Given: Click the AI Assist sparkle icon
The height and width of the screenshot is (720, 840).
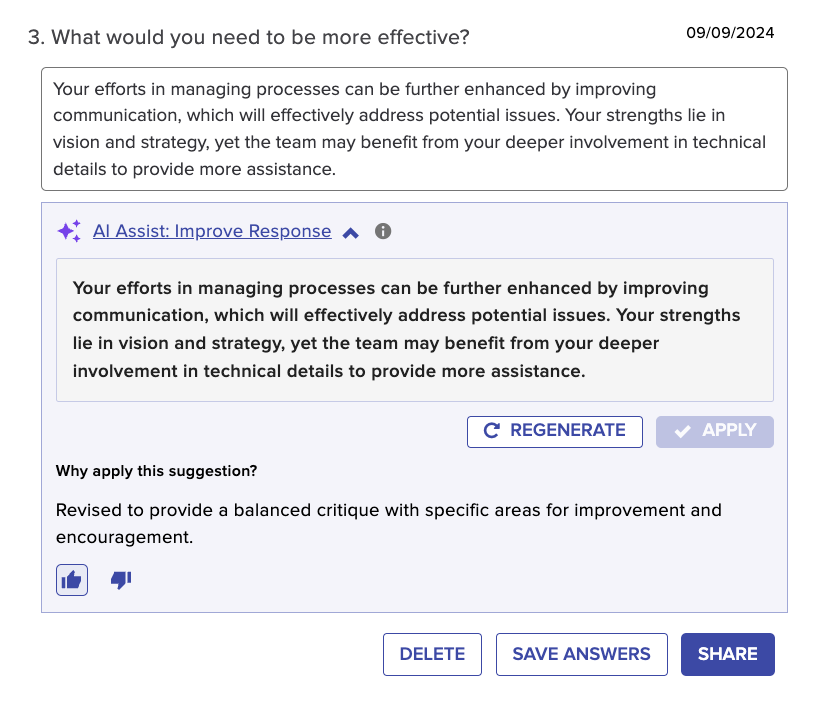Looking at the screenshot, I should pyautogui.click(x=70, y=231).
